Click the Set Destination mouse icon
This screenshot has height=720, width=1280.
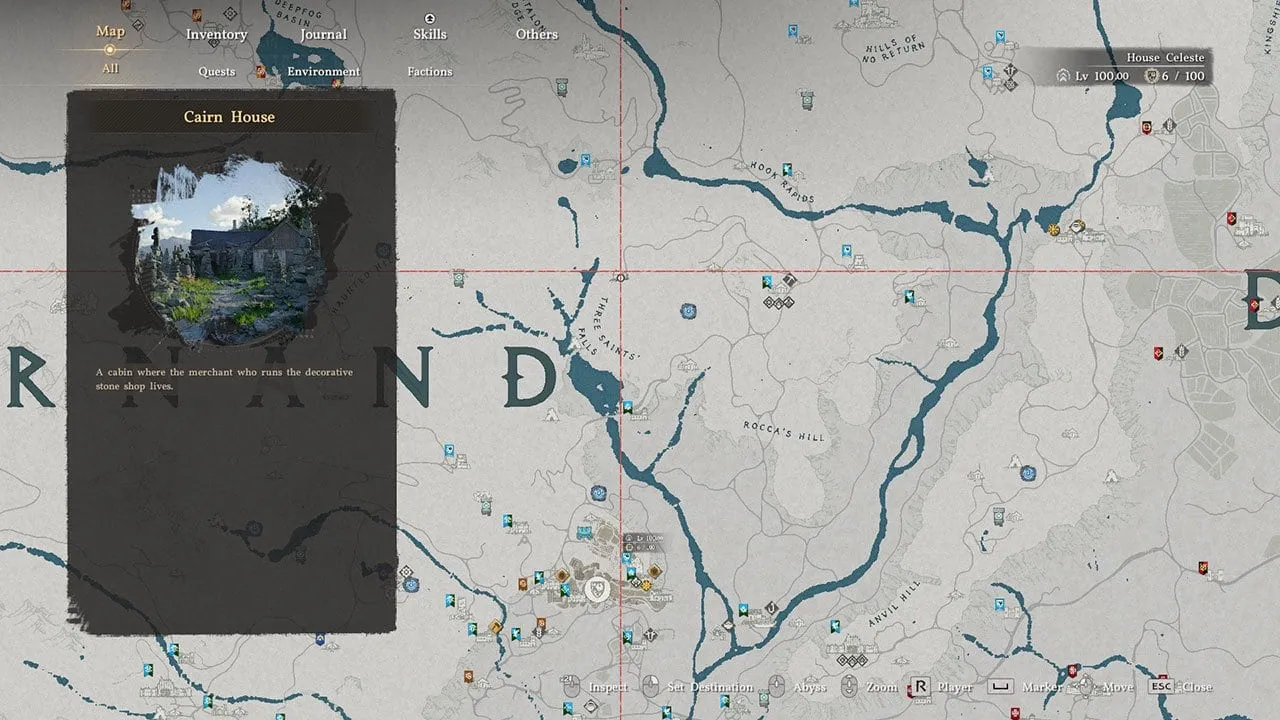651,686
